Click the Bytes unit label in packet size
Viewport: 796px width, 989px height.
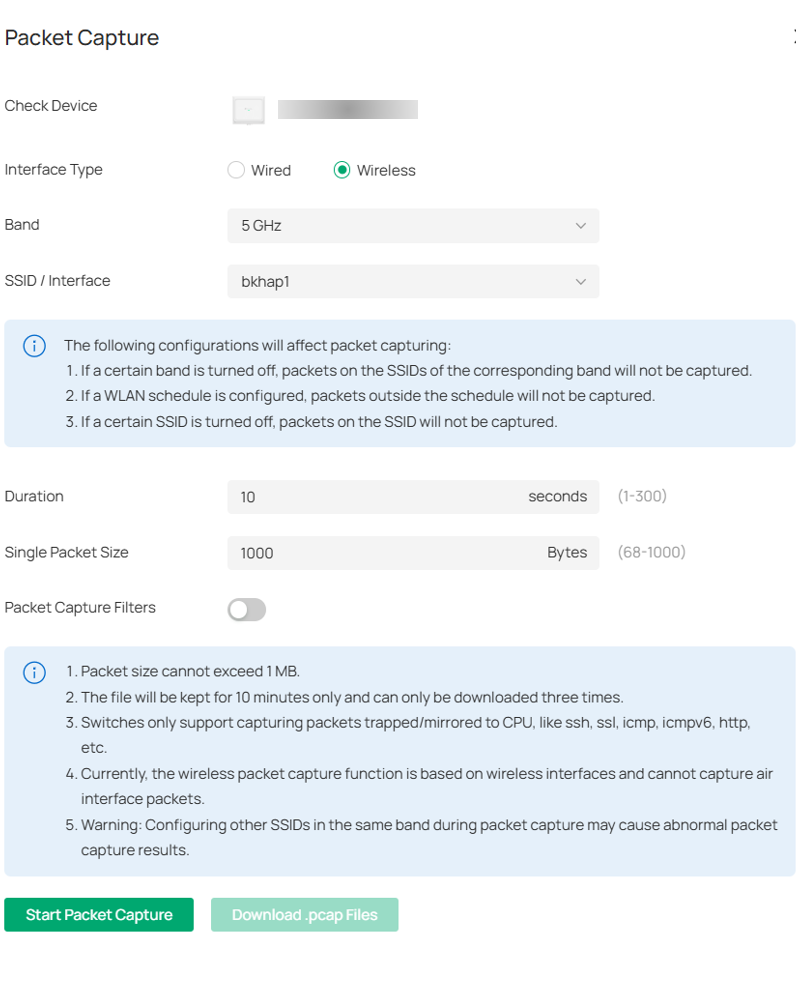[566, 552]
